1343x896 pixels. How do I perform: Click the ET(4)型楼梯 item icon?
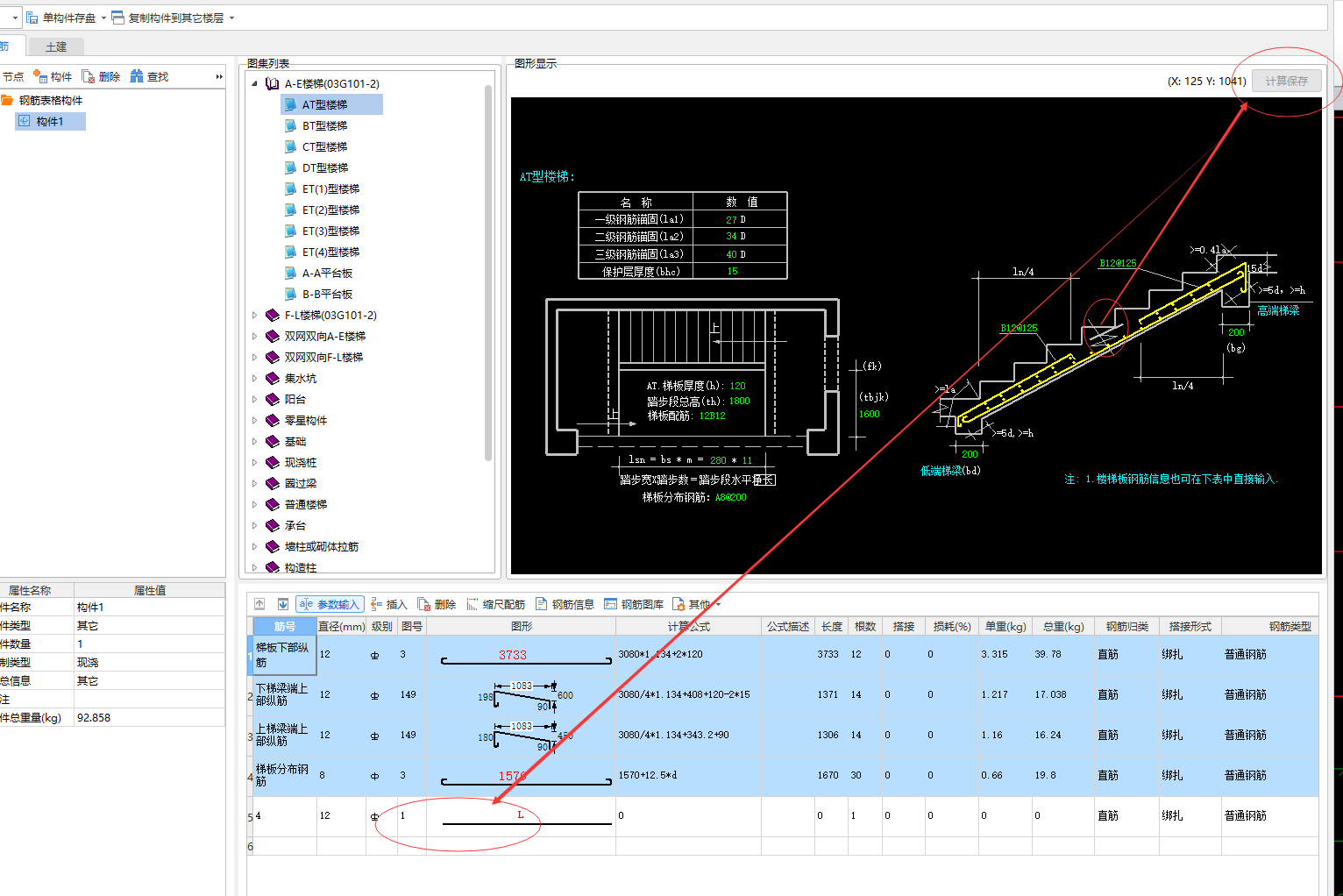(290, 252)
